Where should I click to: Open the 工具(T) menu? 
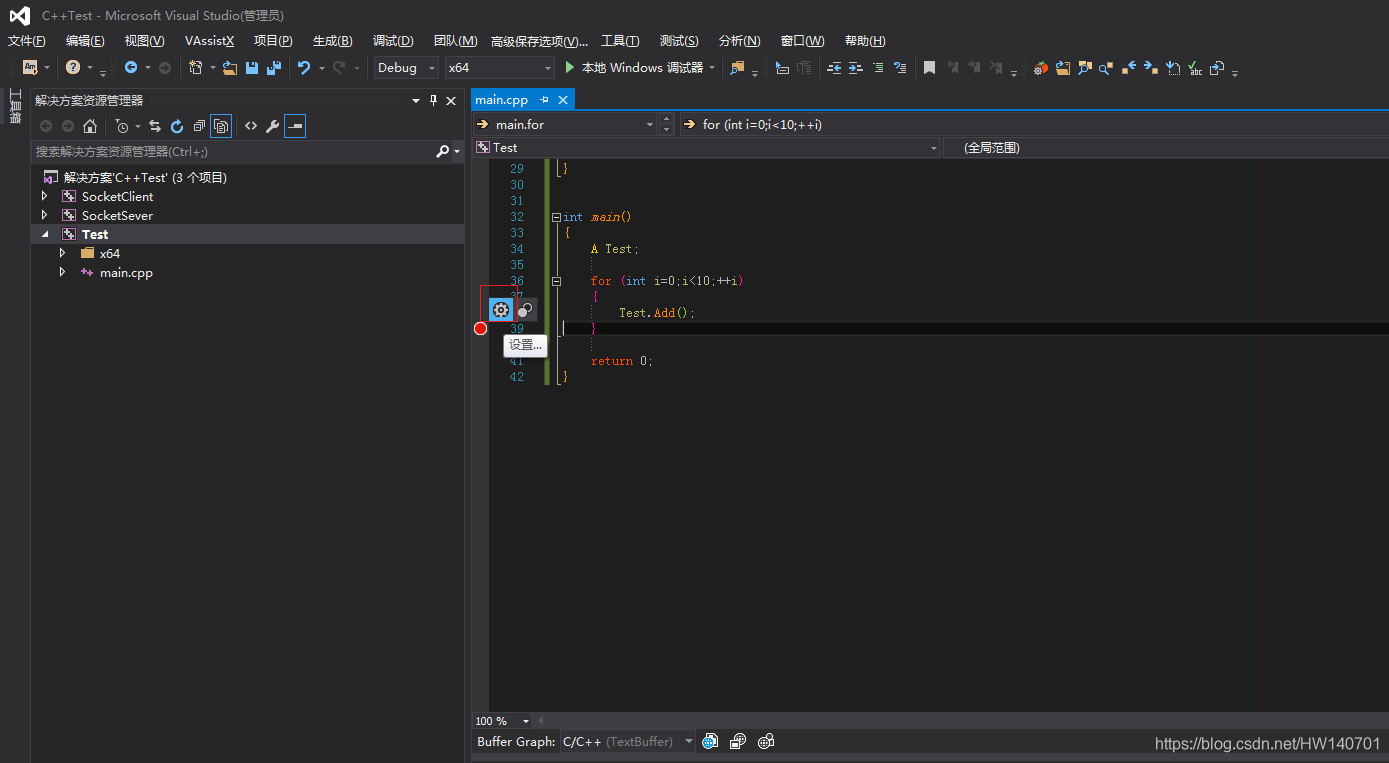click(620, 41)
